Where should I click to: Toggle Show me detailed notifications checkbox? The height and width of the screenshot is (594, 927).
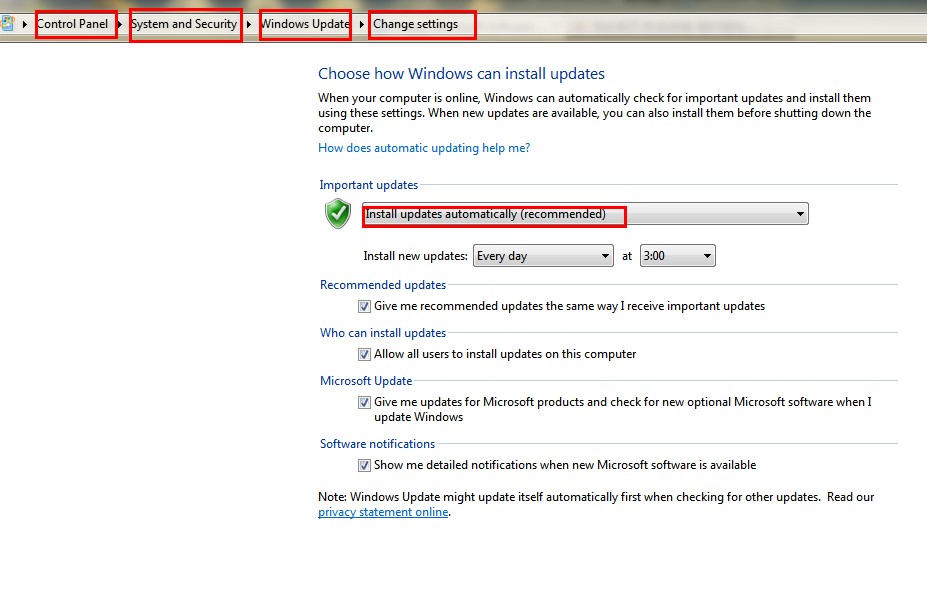pyautogui.click(x=364, y=466)
